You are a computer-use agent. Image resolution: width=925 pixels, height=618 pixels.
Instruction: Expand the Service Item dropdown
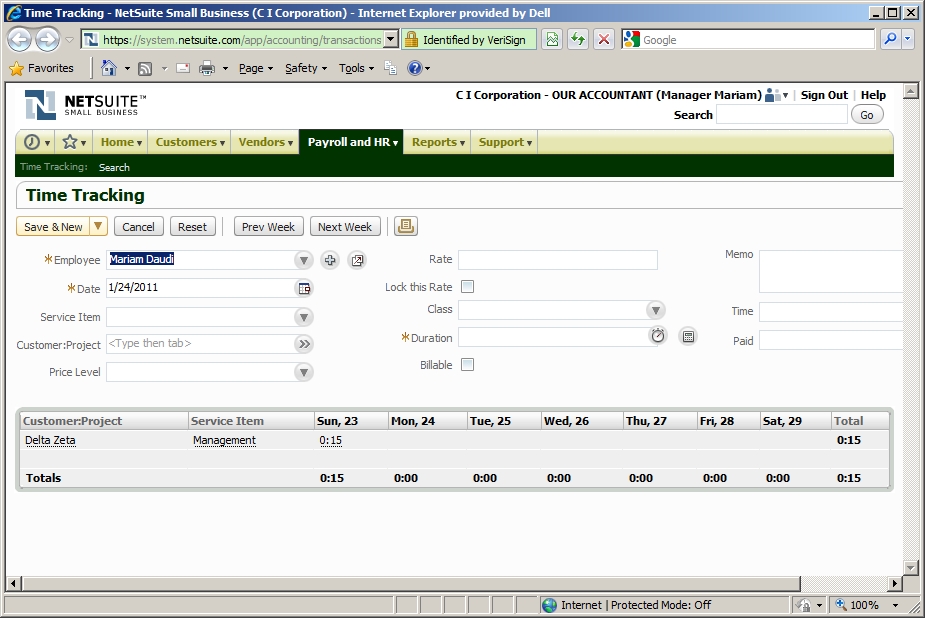point(303,317)
